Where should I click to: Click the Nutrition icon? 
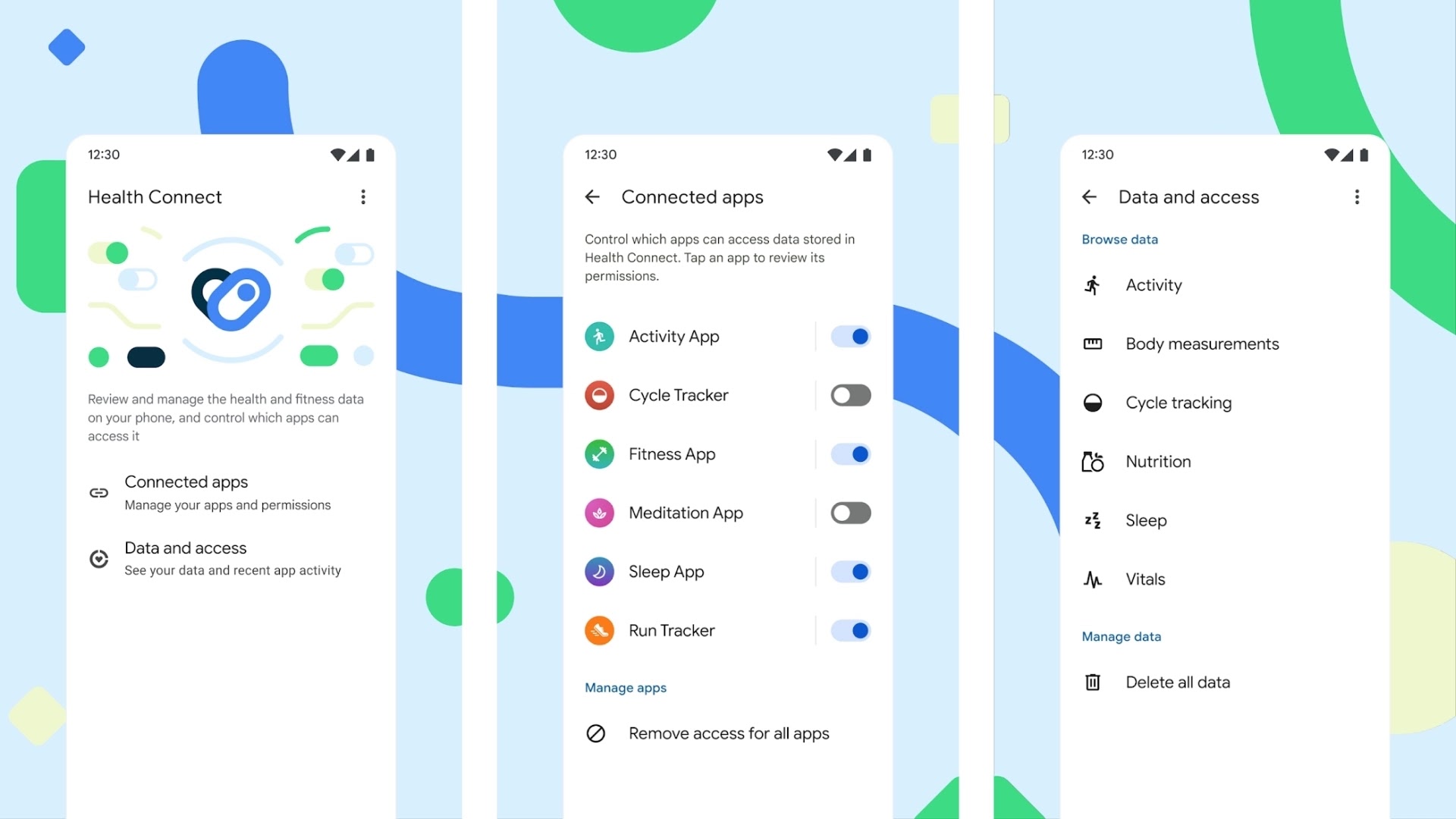click(x=1093, y=461)
